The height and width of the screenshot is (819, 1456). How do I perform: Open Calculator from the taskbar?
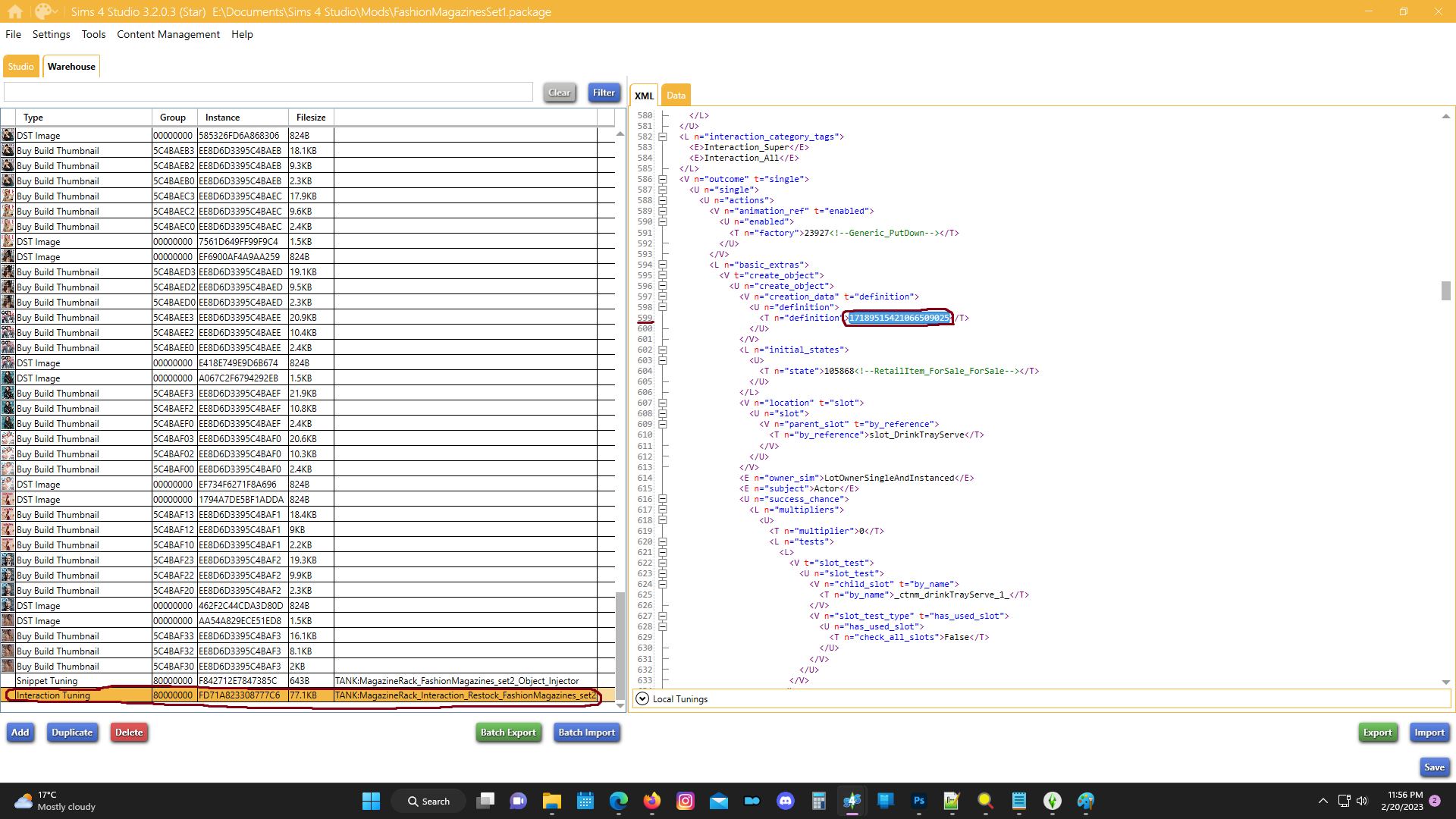point(818,801)
